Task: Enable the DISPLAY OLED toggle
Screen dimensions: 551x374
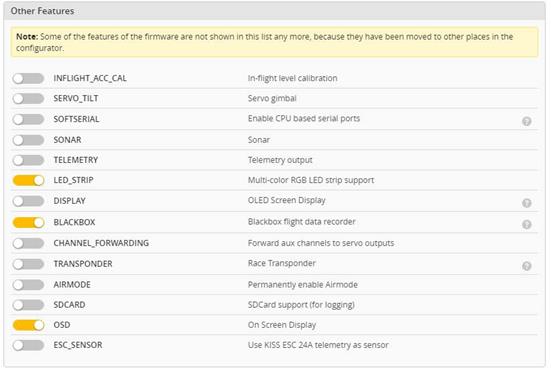Action: click(28, 201)
